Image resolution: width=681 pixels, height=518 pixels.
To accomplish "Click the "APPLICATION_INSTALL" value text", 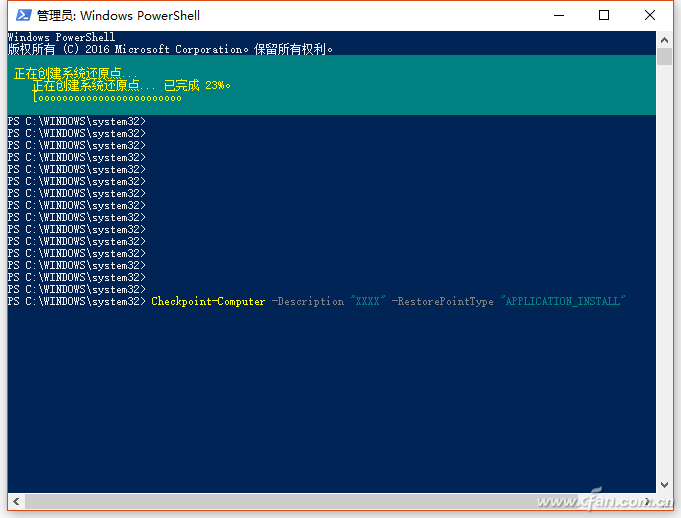I will pyautogui.click(x=563, y=301).
